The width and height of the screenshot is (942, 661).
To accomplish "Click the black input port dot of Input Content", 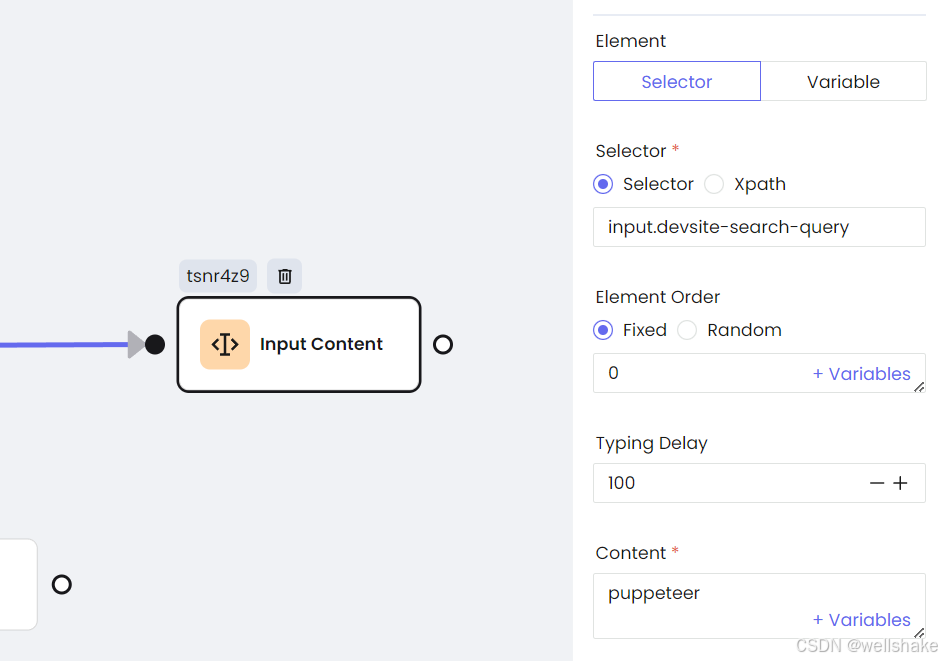I will pyautogui.click(x=155, y=344).
